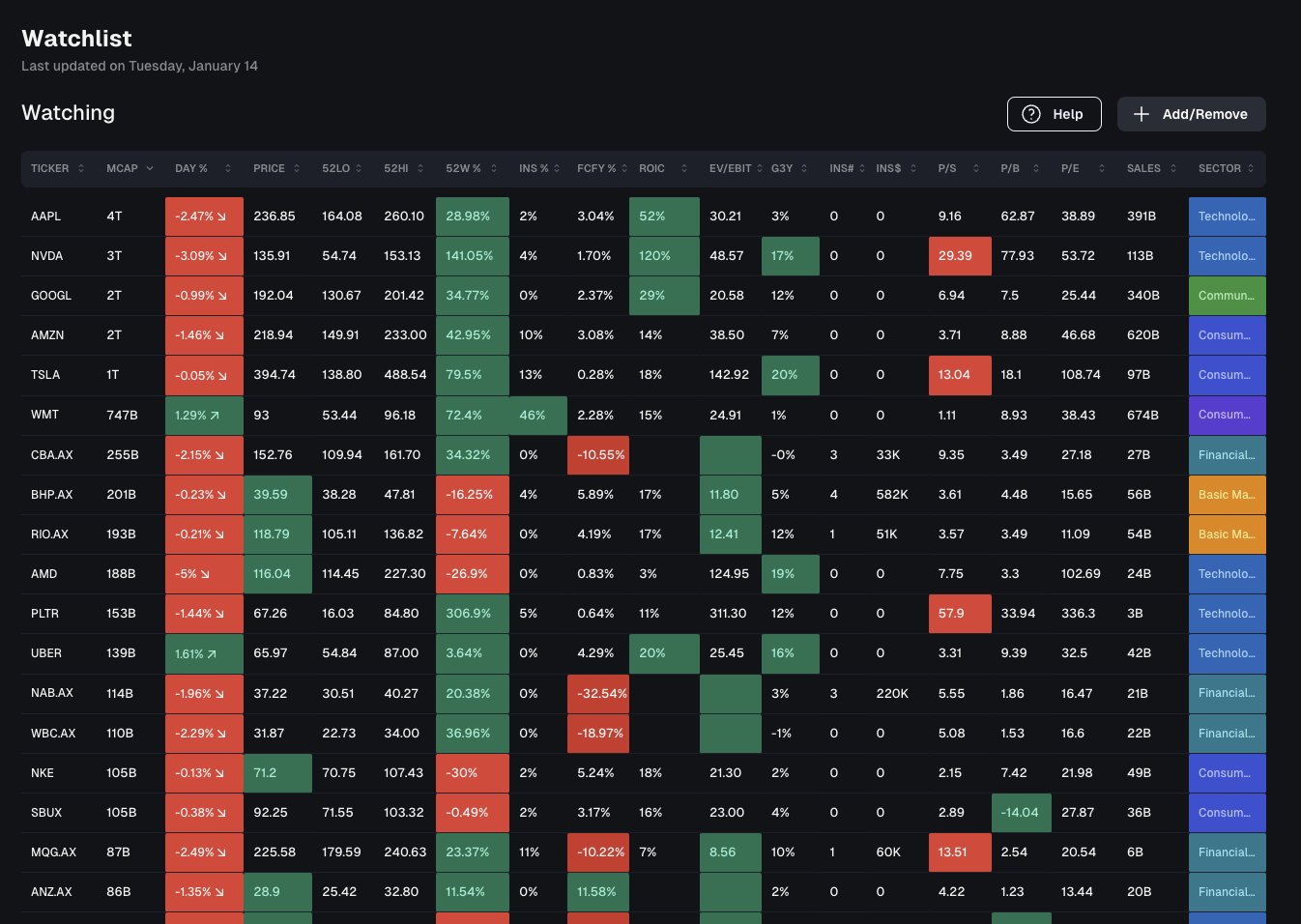Image resolution: width=1301 pixels, height=924 pixels.
Task: Open the Add/Remove tickers button
Action: point(1192,114)
